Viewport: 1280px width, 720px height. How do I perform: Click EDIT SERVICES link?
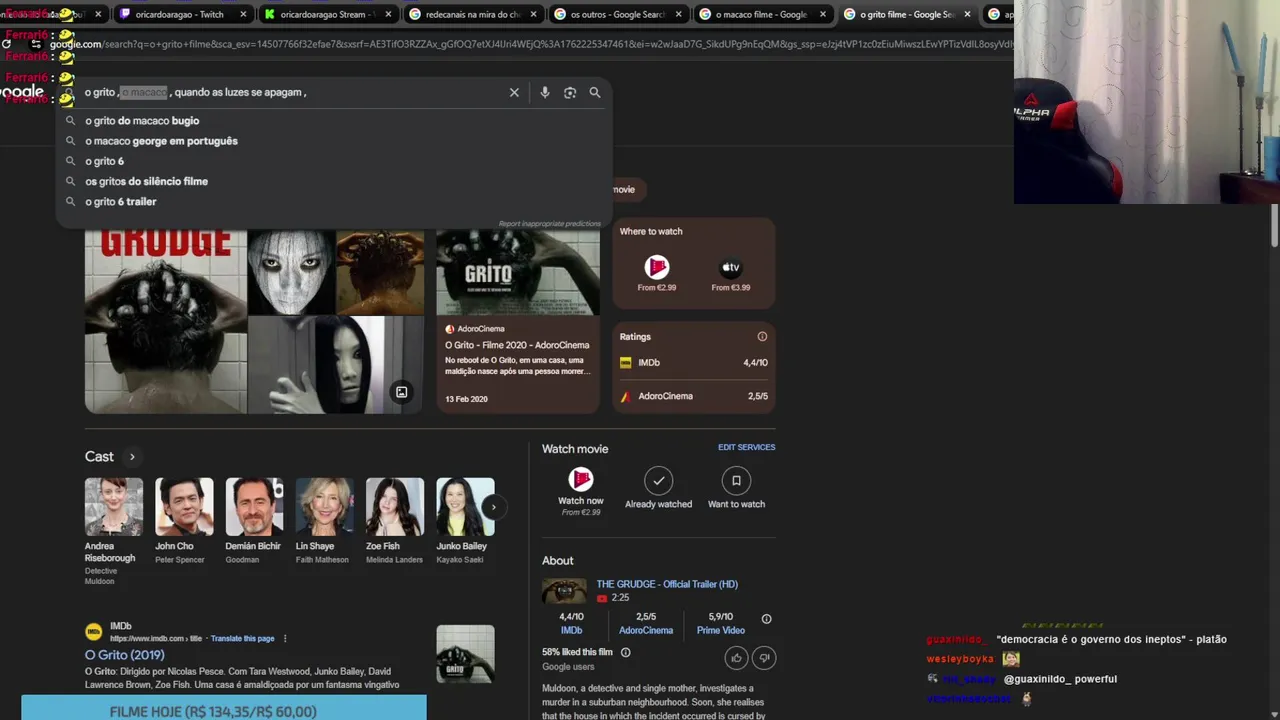click(x=746, y=447)
